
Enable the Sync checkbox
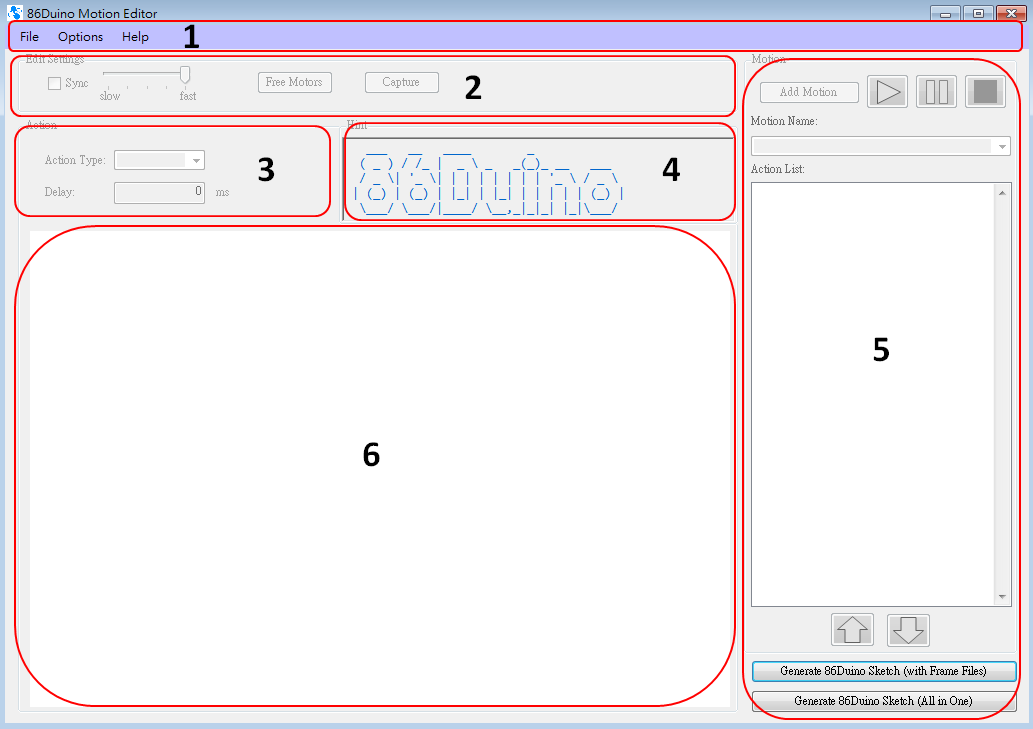click(55, 84)
